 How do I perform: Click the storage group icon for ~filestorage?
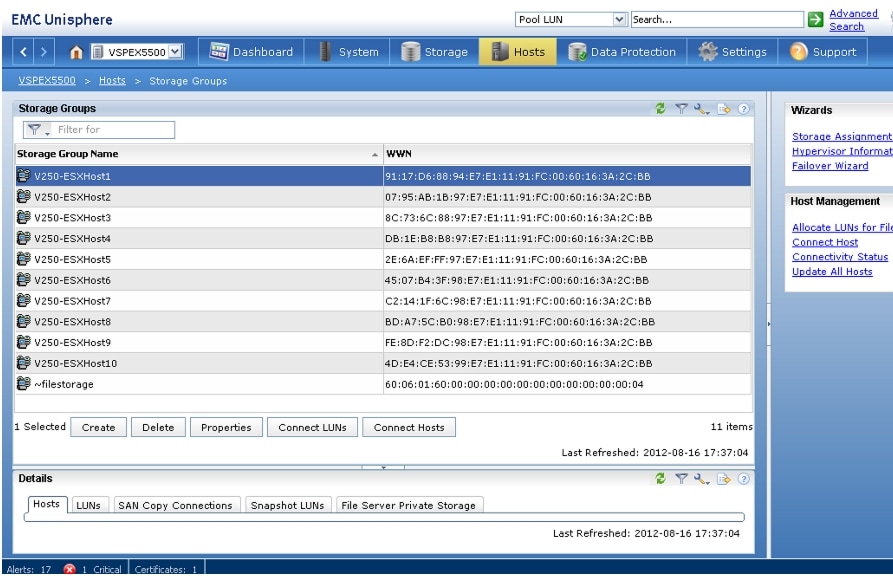23,383
